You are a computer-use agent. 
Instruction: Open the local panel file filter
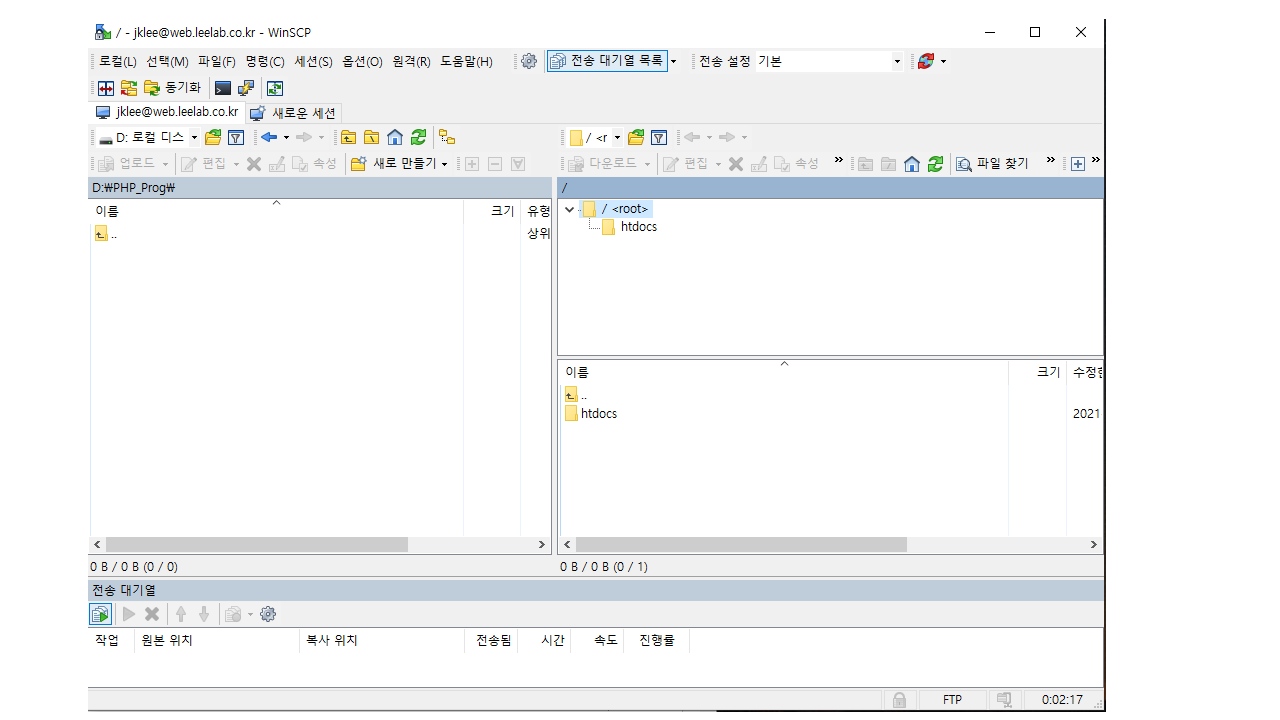236,137
